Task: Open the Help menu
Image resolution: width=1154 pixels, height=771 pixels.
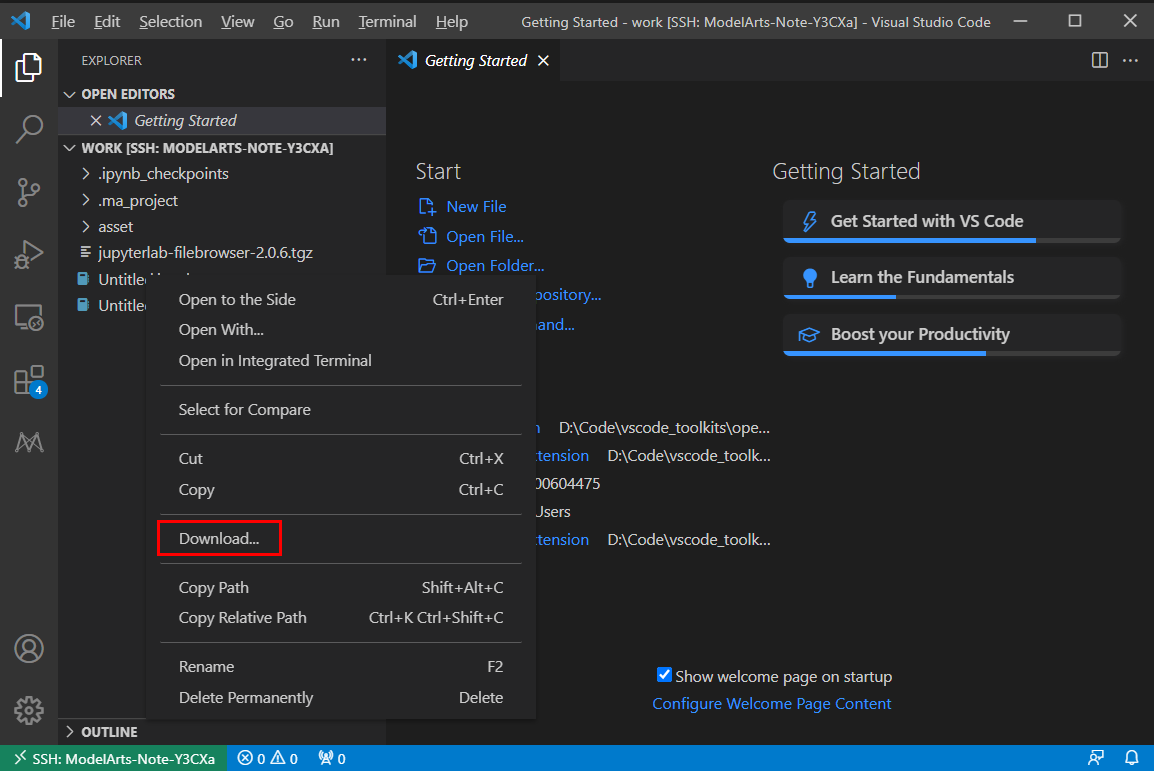Action: pos(451,21)
